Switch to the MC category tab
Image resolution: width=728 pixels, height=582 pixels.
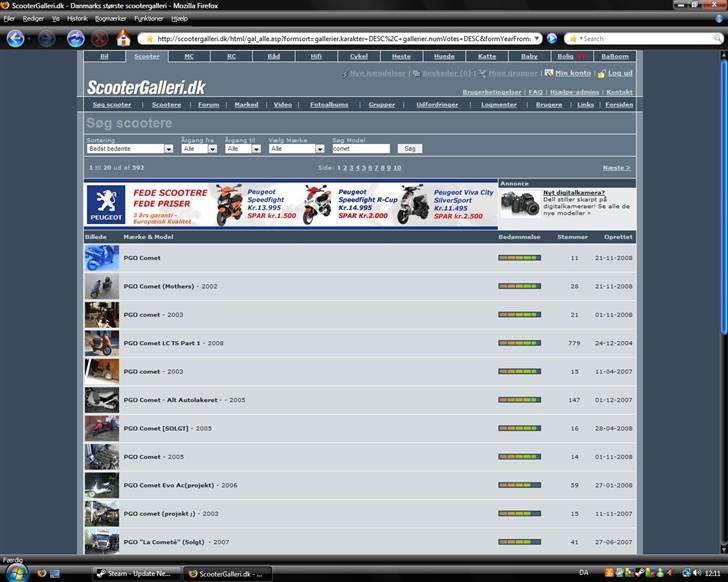point(189,57)
